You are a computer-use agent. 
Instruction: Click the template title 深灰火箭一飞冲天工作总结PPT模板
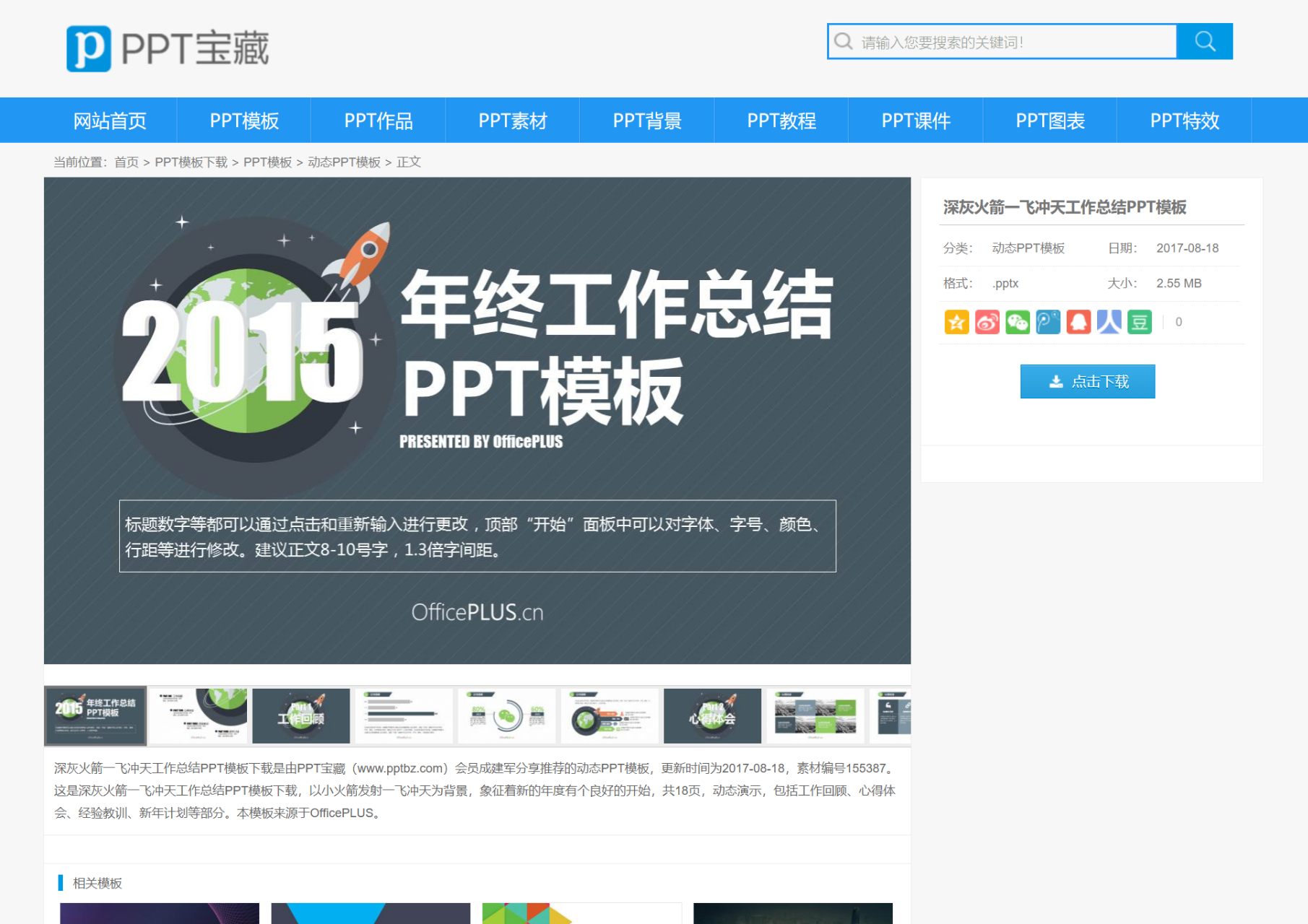click(1065, 208)
